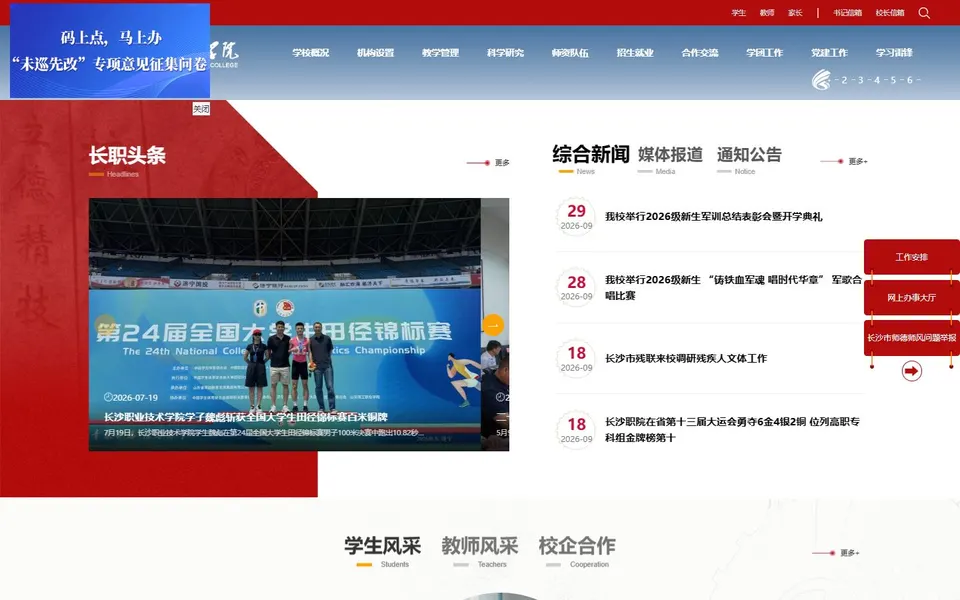Go to banner slide 2
This screenshot has width=960, height=600.
[x=844, y=80]
